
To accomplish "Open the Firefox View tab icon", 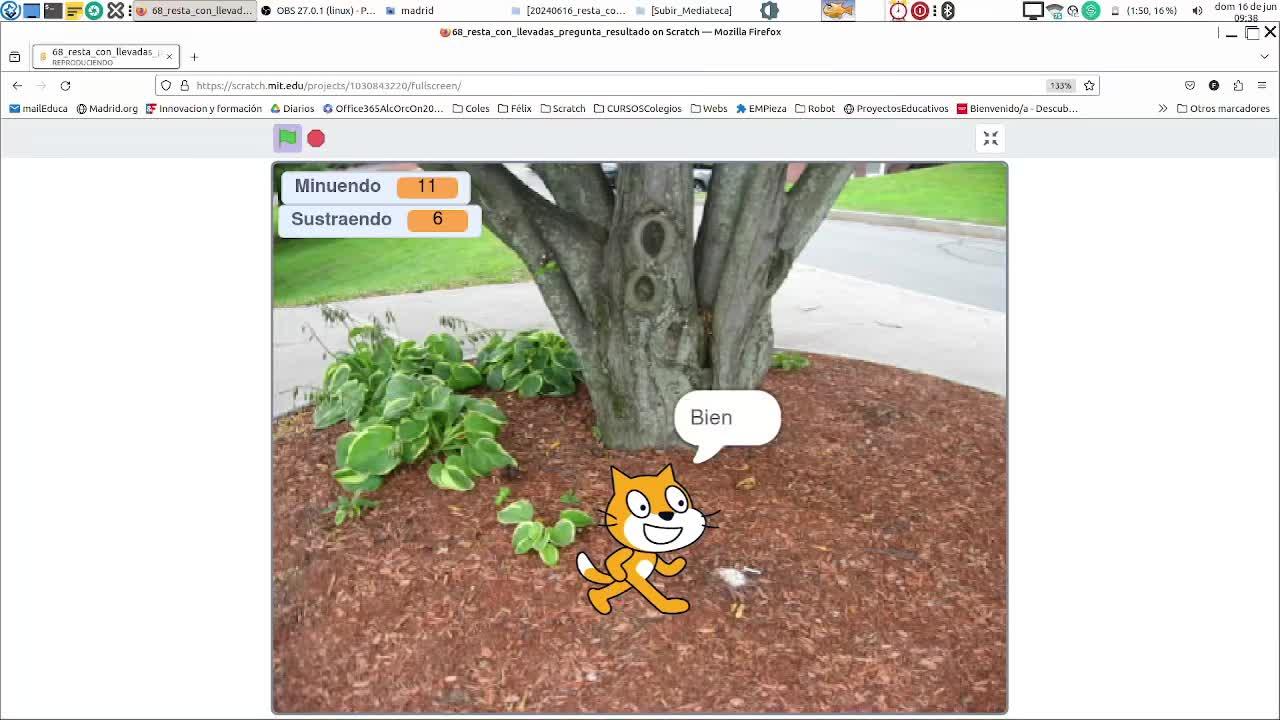I will click(x=14, y=57).
